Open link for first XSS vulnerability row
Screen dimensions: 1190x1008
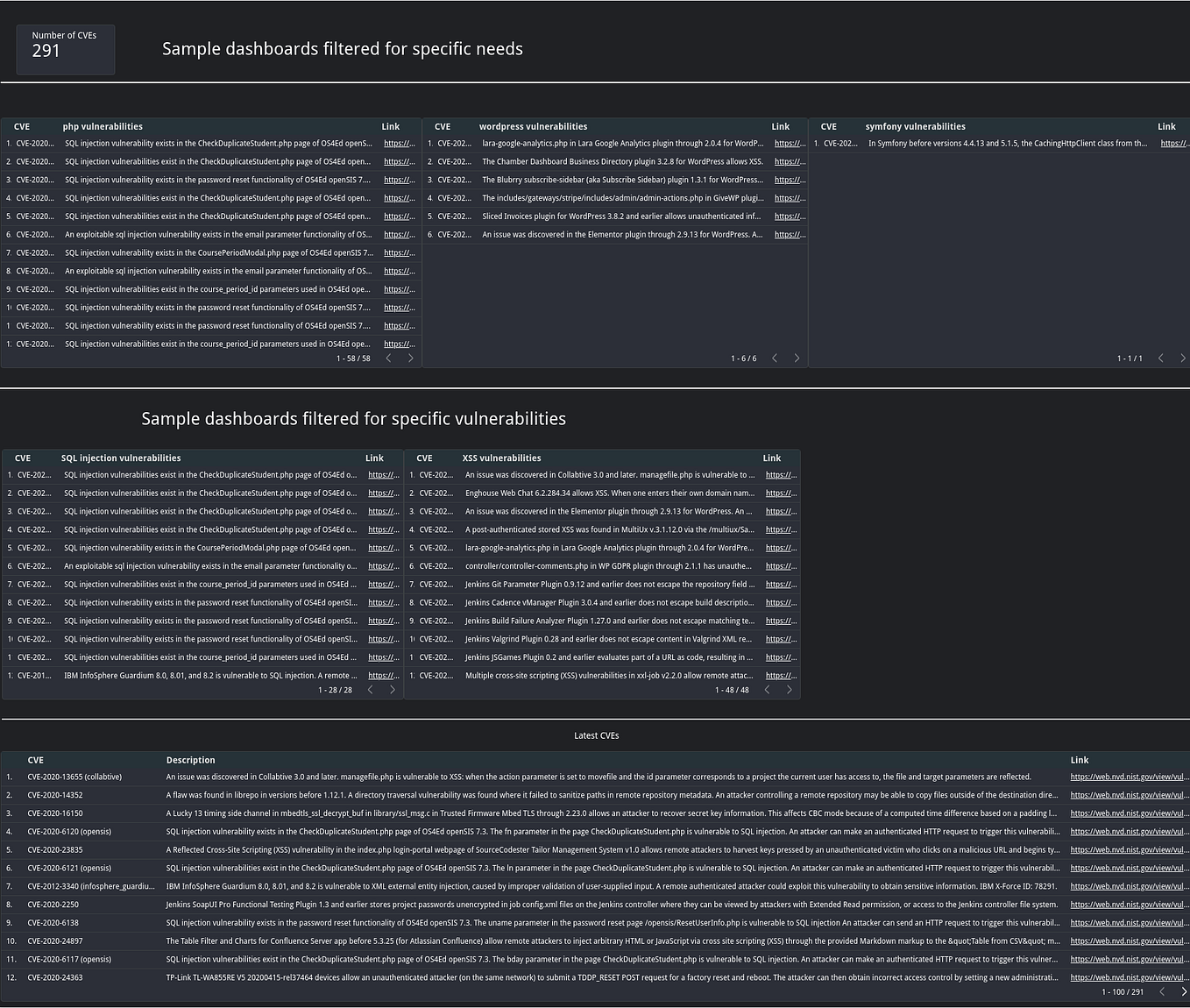click(780, 474)
